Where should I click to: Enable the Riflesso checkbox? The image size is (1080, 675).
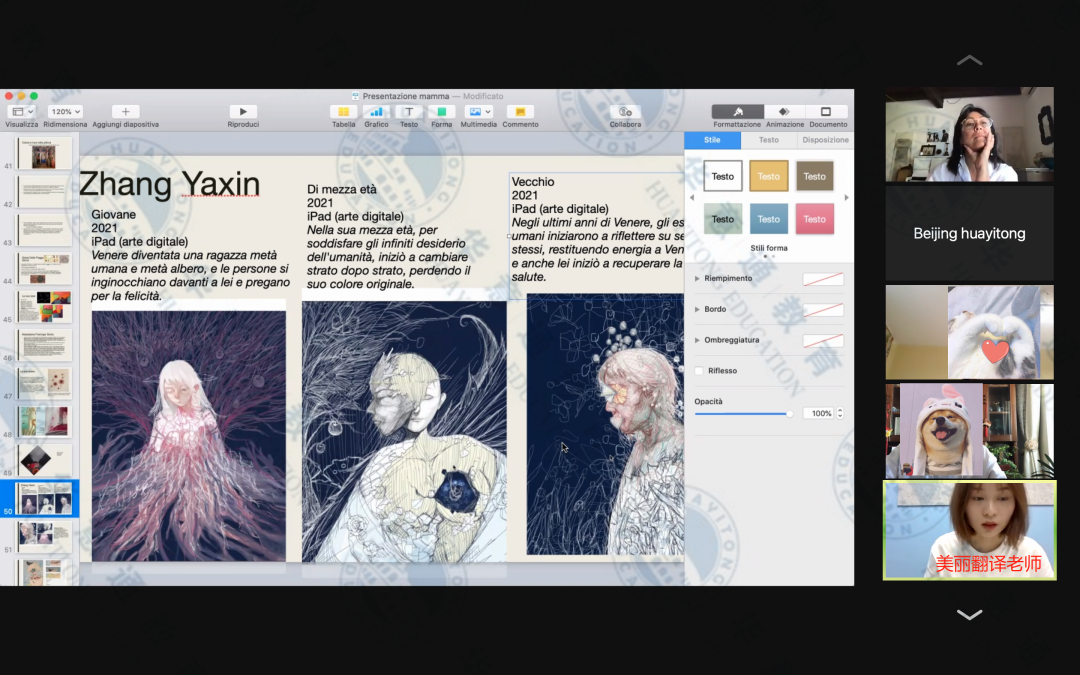699,371
